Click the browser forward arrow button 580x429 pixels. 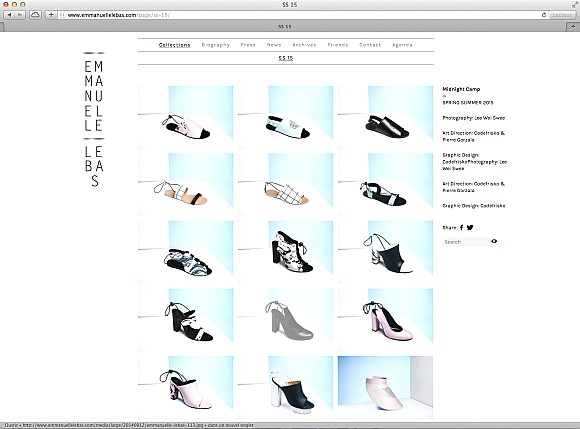(x=20, y=15)
